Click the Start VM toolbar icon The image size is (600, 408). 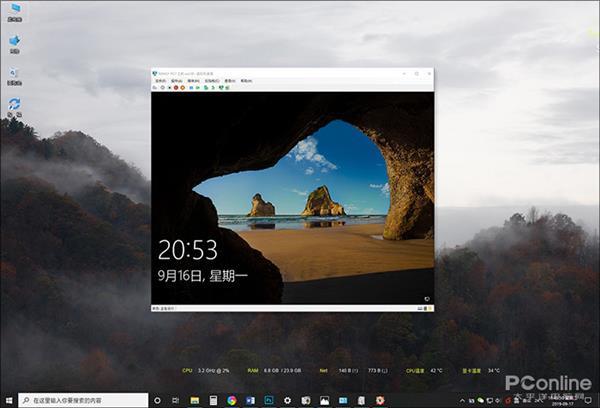pyautogui.click(x=162, y=87)
